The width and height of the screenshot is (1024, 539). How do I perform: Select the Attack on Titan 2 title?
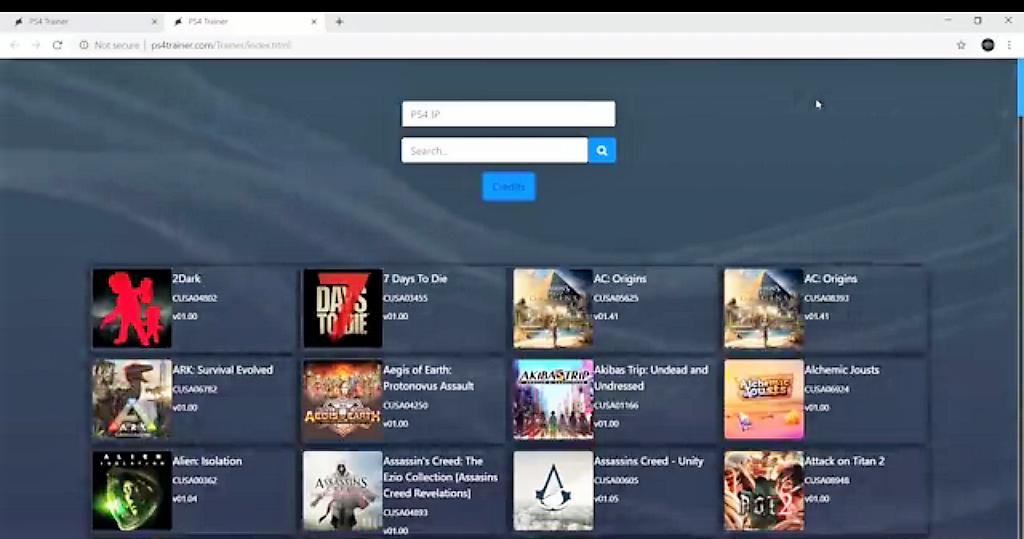[x=844, y=461]
